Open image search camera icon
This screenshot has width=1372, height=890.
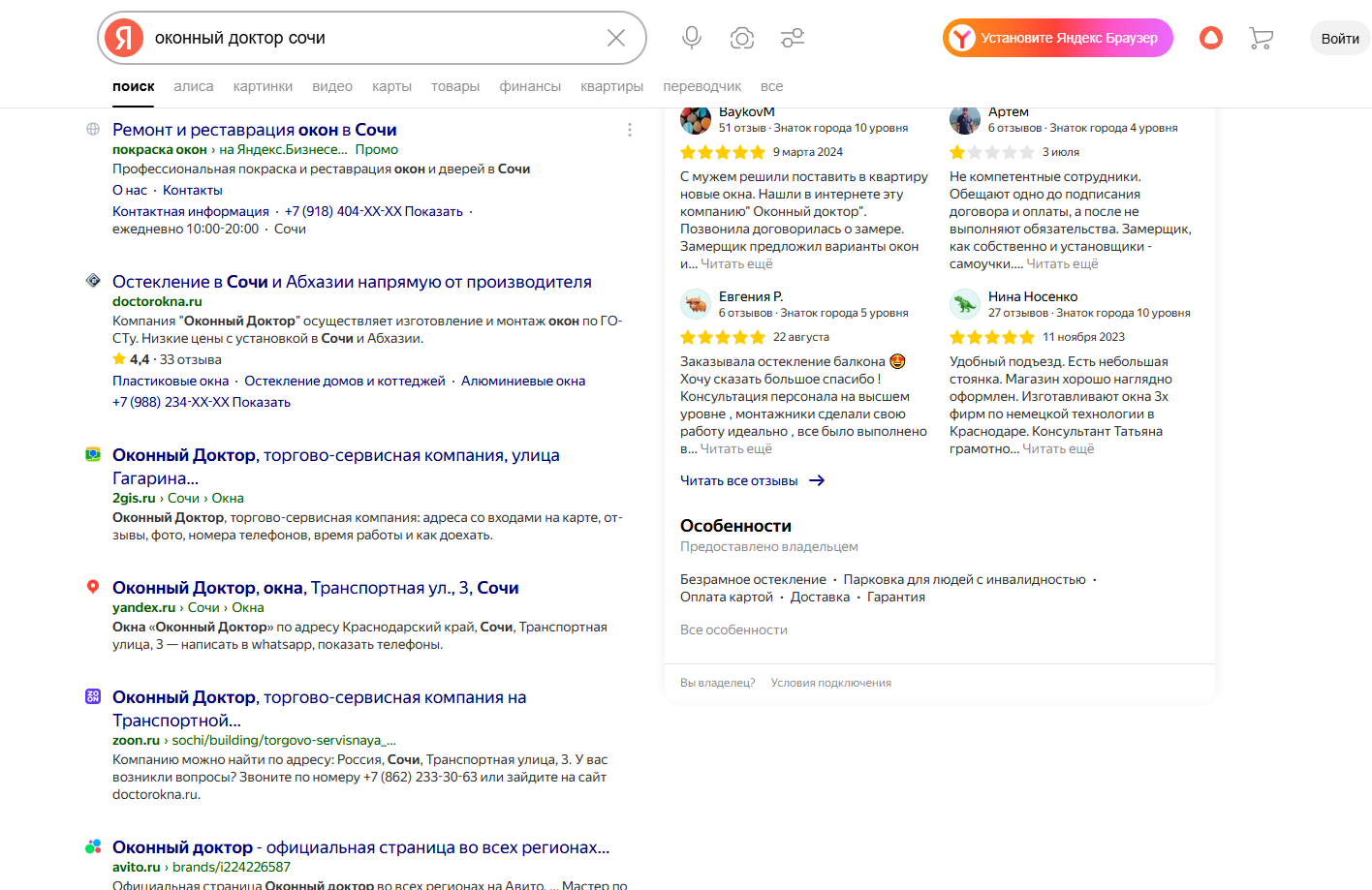[742, 38]
